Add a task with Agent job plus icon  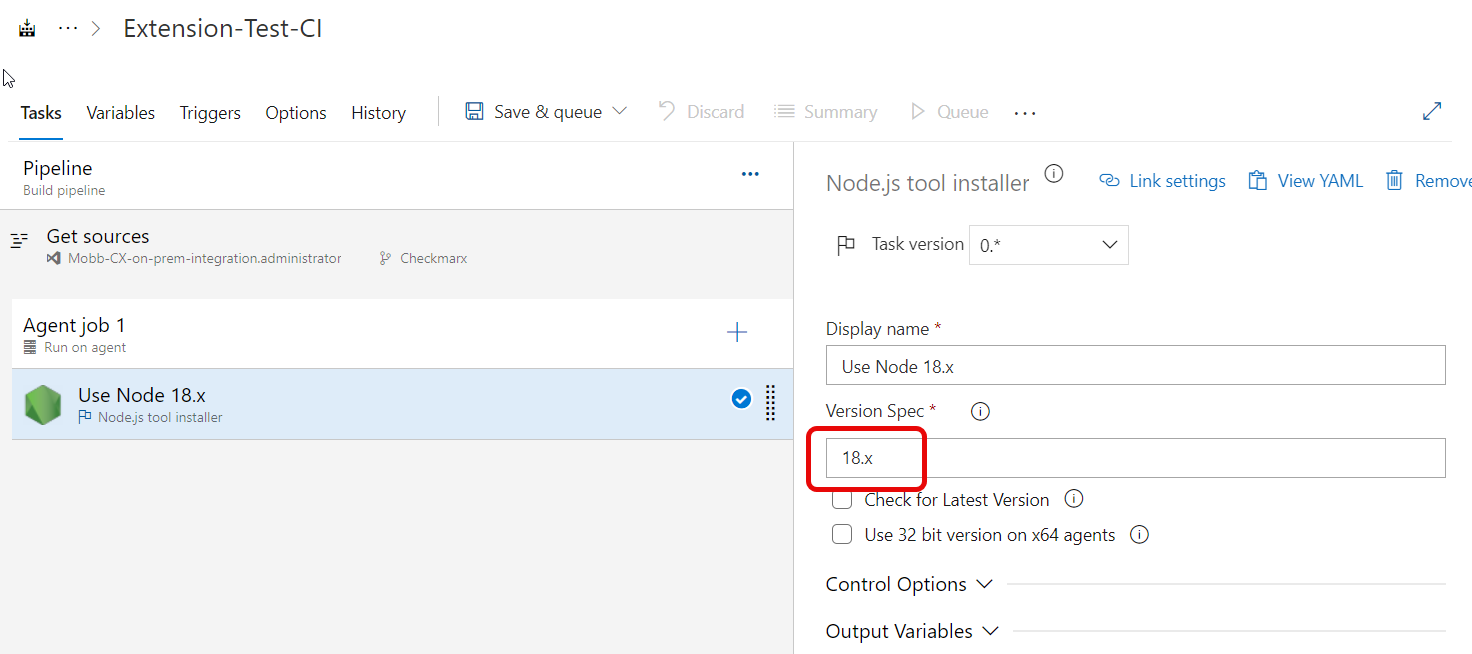pyautogui.click(x=737, y=333)
